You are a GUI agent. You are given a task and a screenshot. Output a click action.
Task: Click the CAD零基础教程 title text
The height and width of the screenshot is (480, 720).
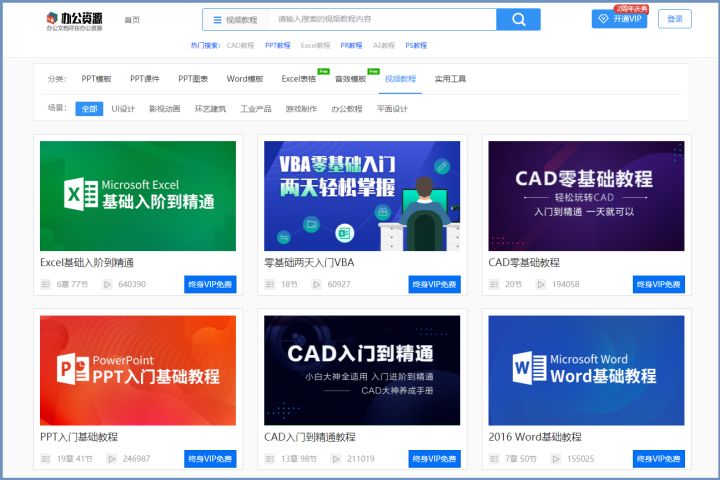pyautogui.click(x=524, y=263)
